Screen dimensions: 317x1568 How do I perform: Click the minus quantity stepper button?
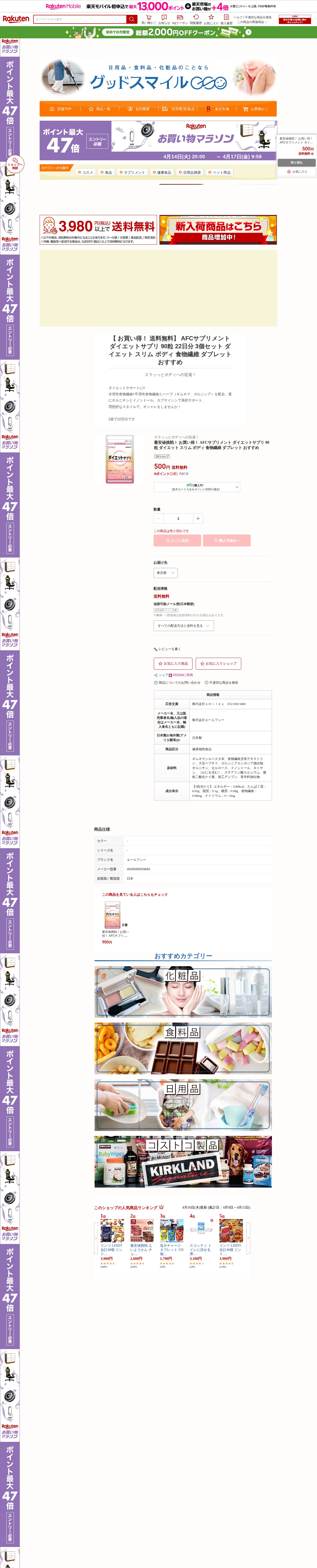click(x=158, y=519)
